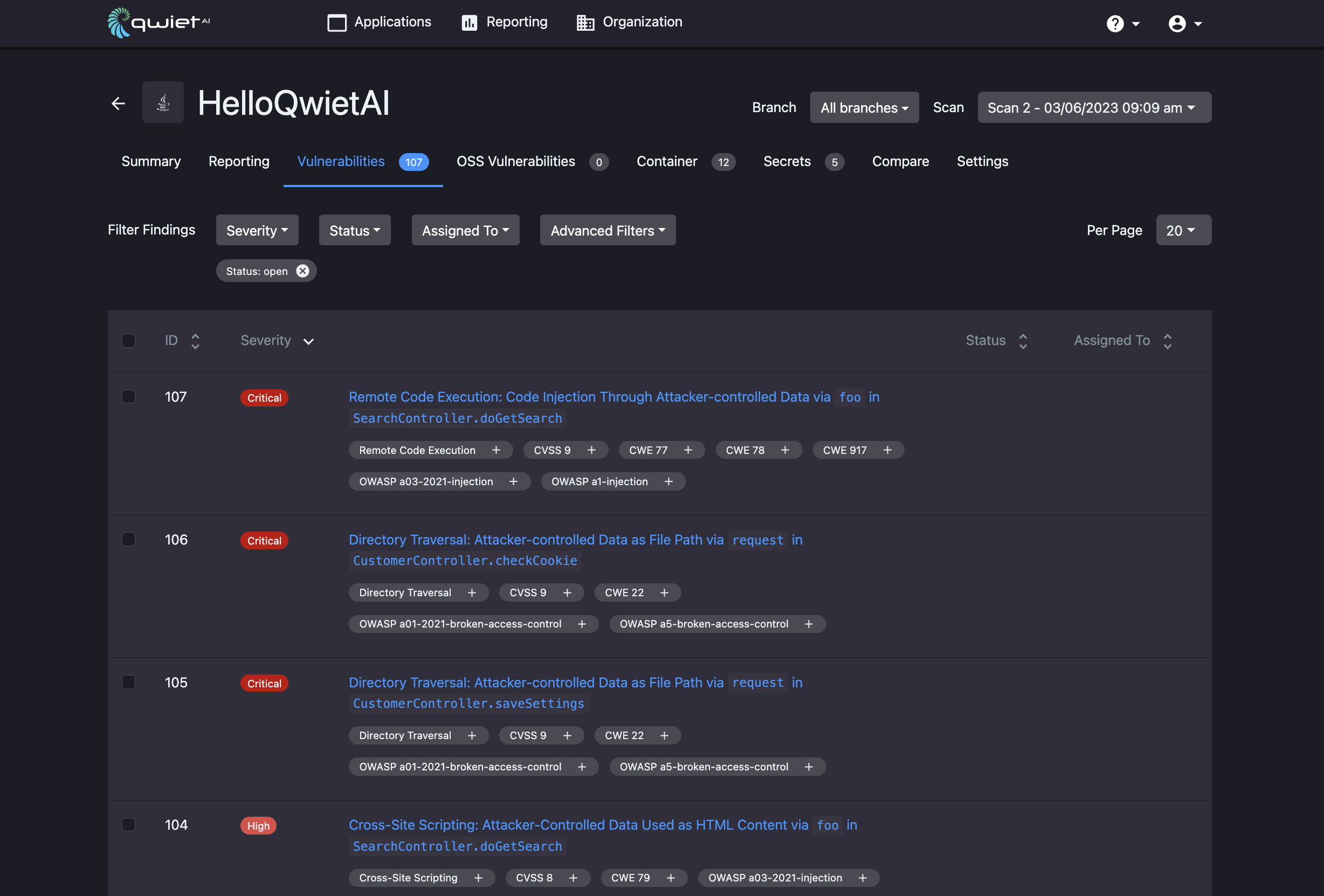This screenshot has height=896, width=1324.
Task: Click plus on OWASP a5-broken-access-control in row 105
Action: [x=809, y=767]
